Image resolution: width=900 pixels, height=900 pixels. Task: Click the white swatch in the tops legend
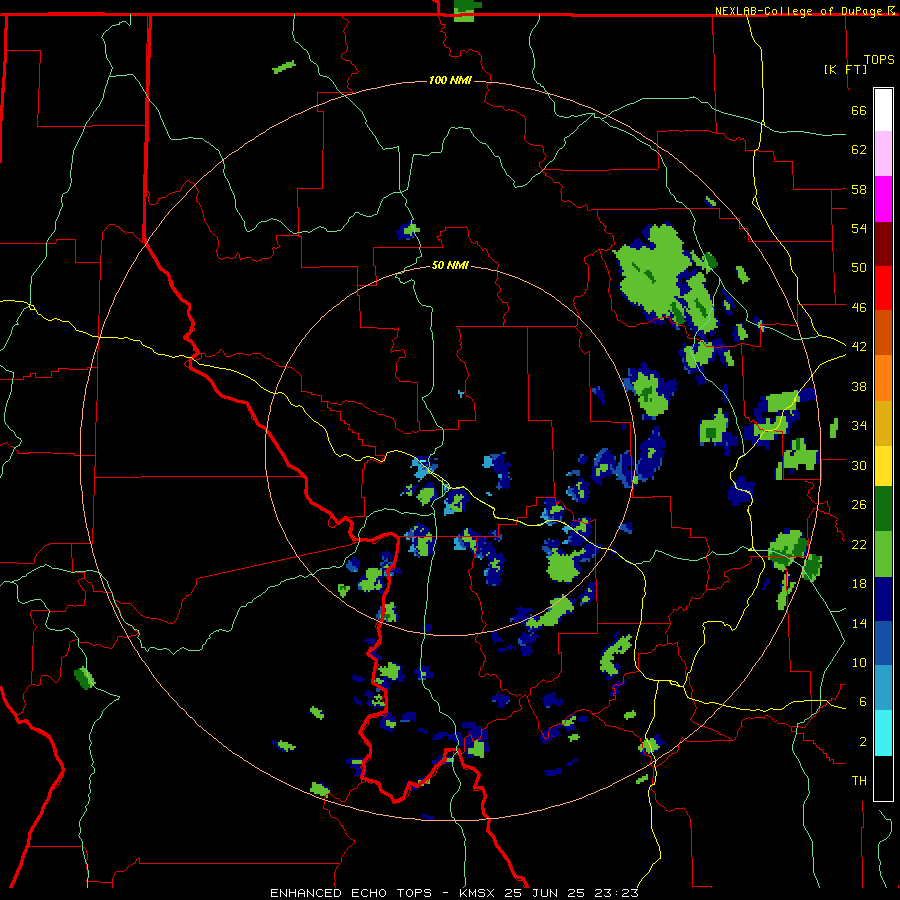point(883,110)
